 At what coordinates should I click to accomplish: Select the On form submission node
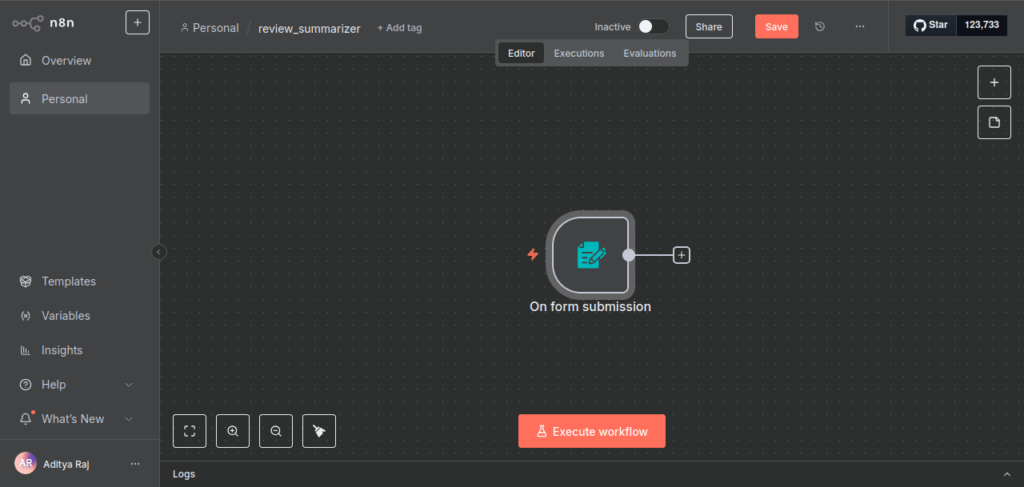(x=590, y=255)
